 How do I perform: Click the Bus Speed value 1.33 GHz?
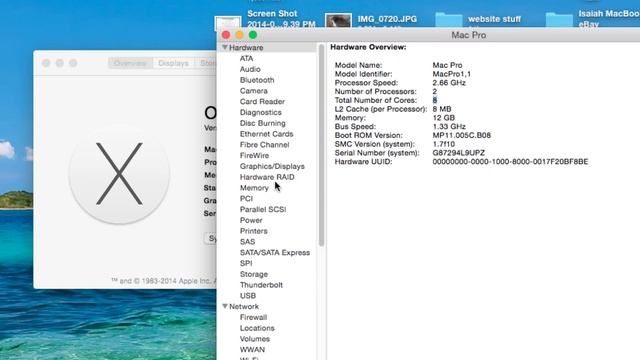(x=449, y=127)
